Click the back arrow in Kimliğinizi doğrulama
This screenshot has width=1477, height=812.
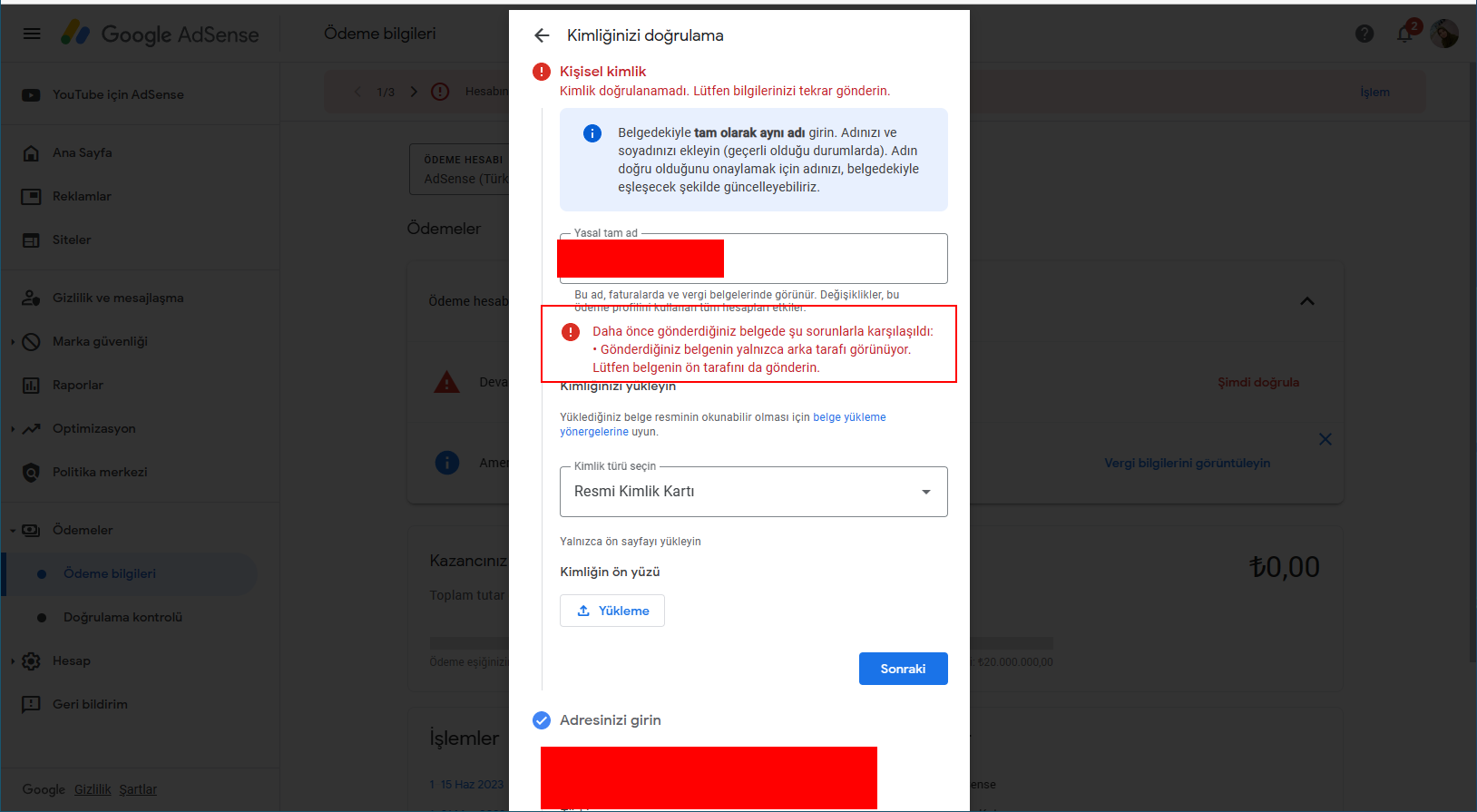542,35
